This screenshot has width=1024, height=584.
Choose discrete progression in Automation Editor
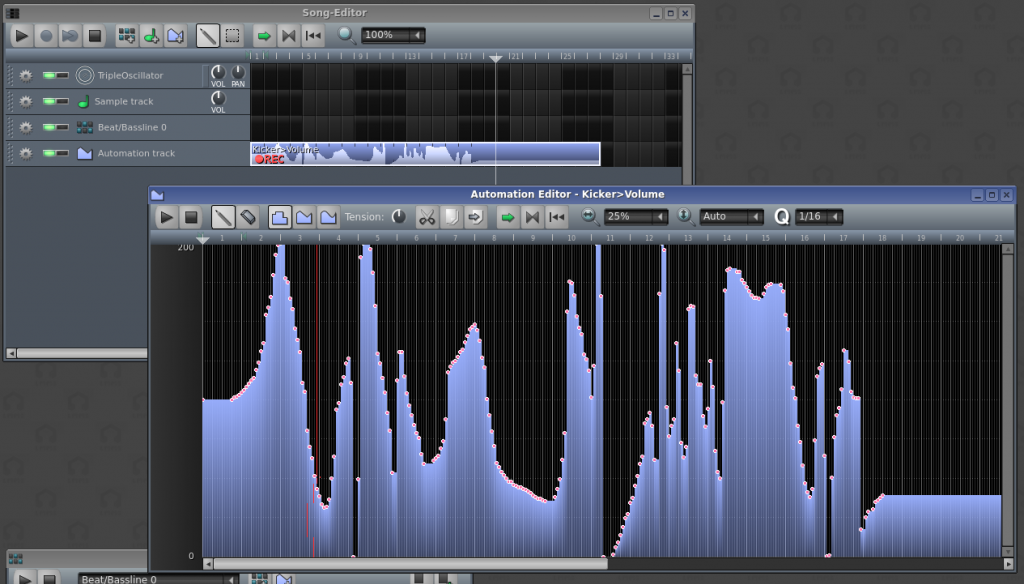tap(280, 217)
